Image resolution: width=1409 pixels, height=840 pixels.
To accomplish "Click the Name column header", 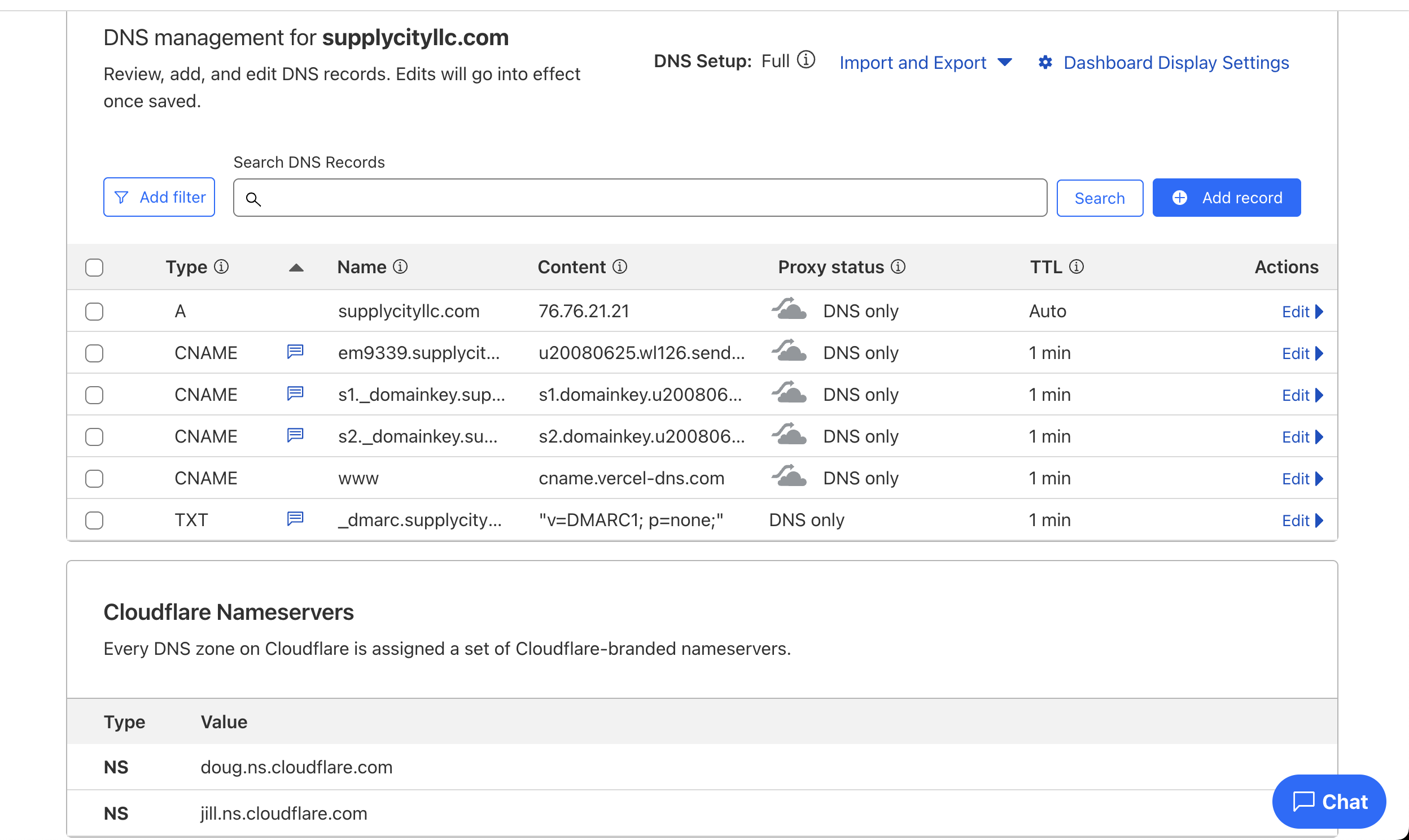I will [x=362, y=266].
